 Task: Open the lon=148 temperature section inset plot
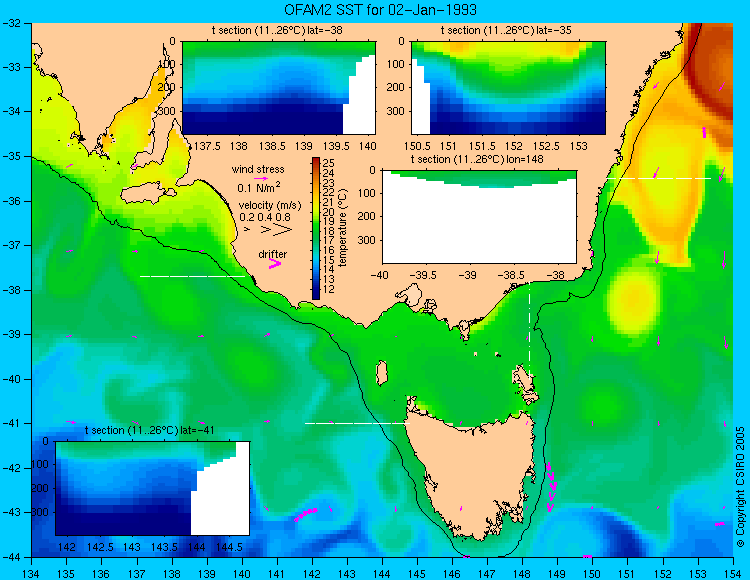(x=479, y=217)
